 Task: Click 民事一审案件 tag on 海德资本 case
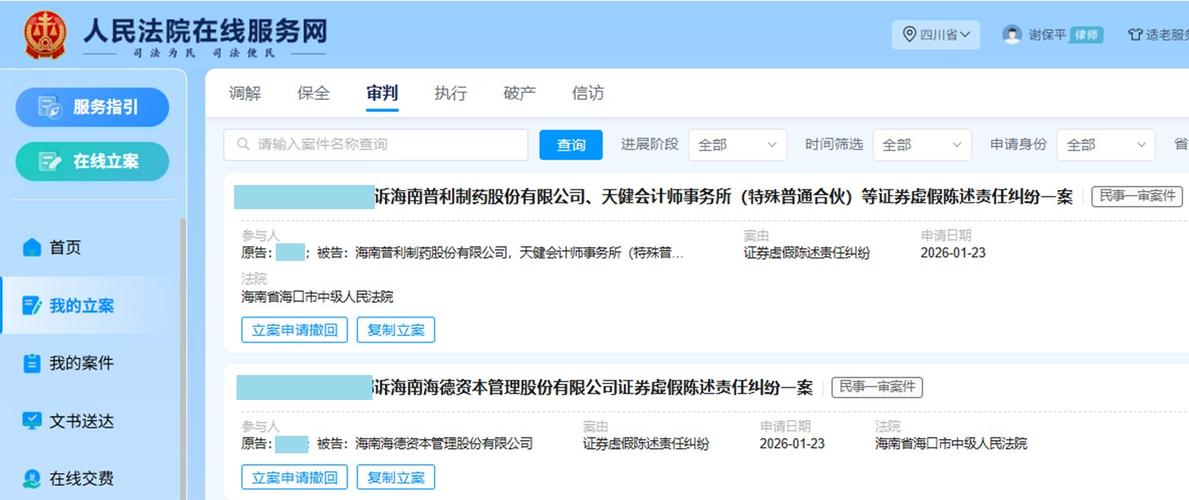(x=877, y=388)
